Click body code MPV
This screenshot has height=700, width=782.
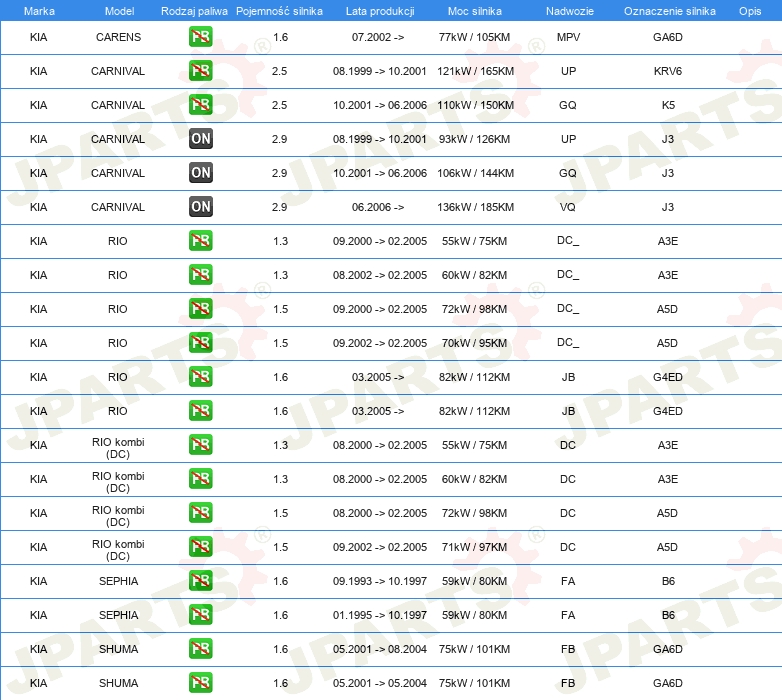568,37
